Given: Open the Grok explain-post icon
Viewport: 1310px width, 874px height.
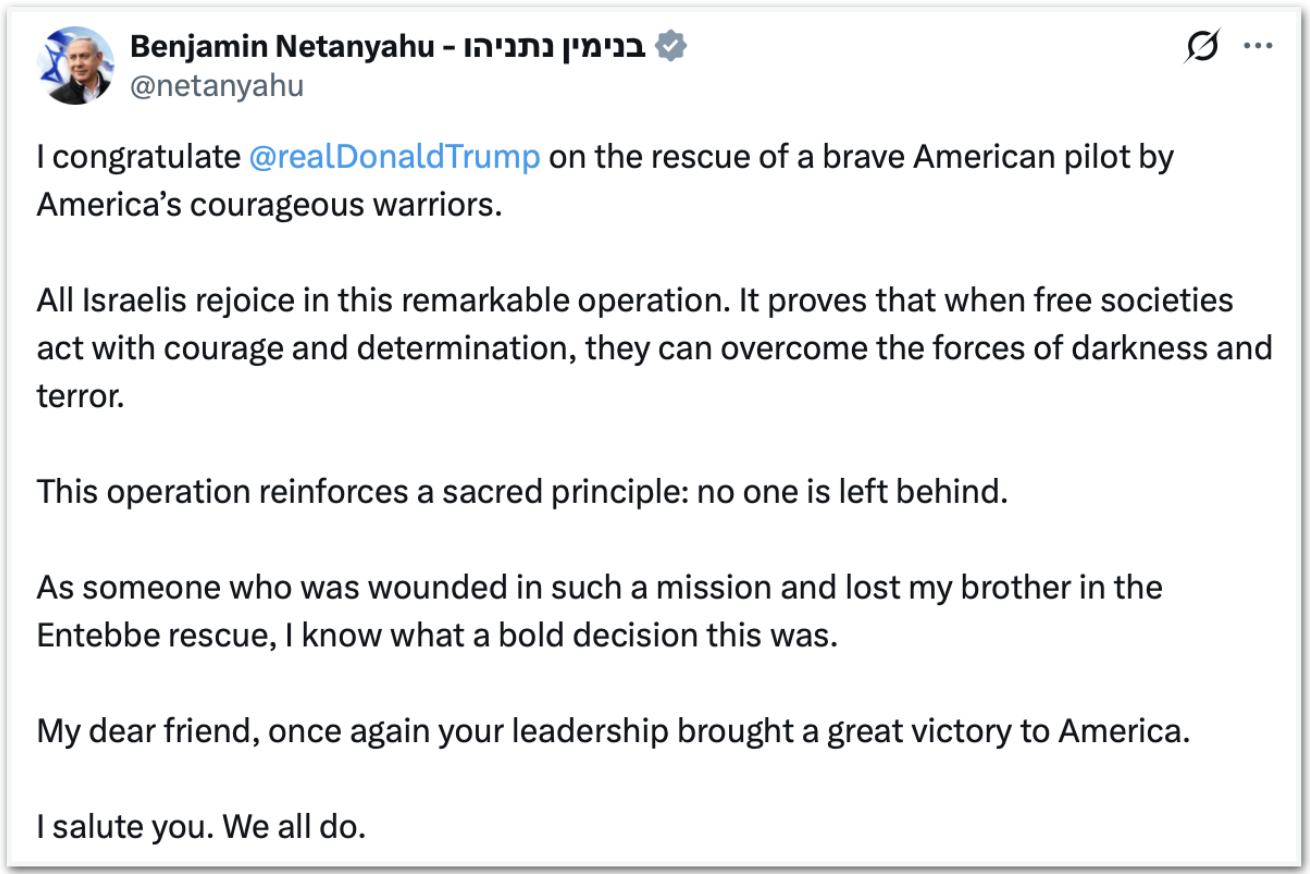Looking at the screenshot, I should click(x=1202, y=47).
